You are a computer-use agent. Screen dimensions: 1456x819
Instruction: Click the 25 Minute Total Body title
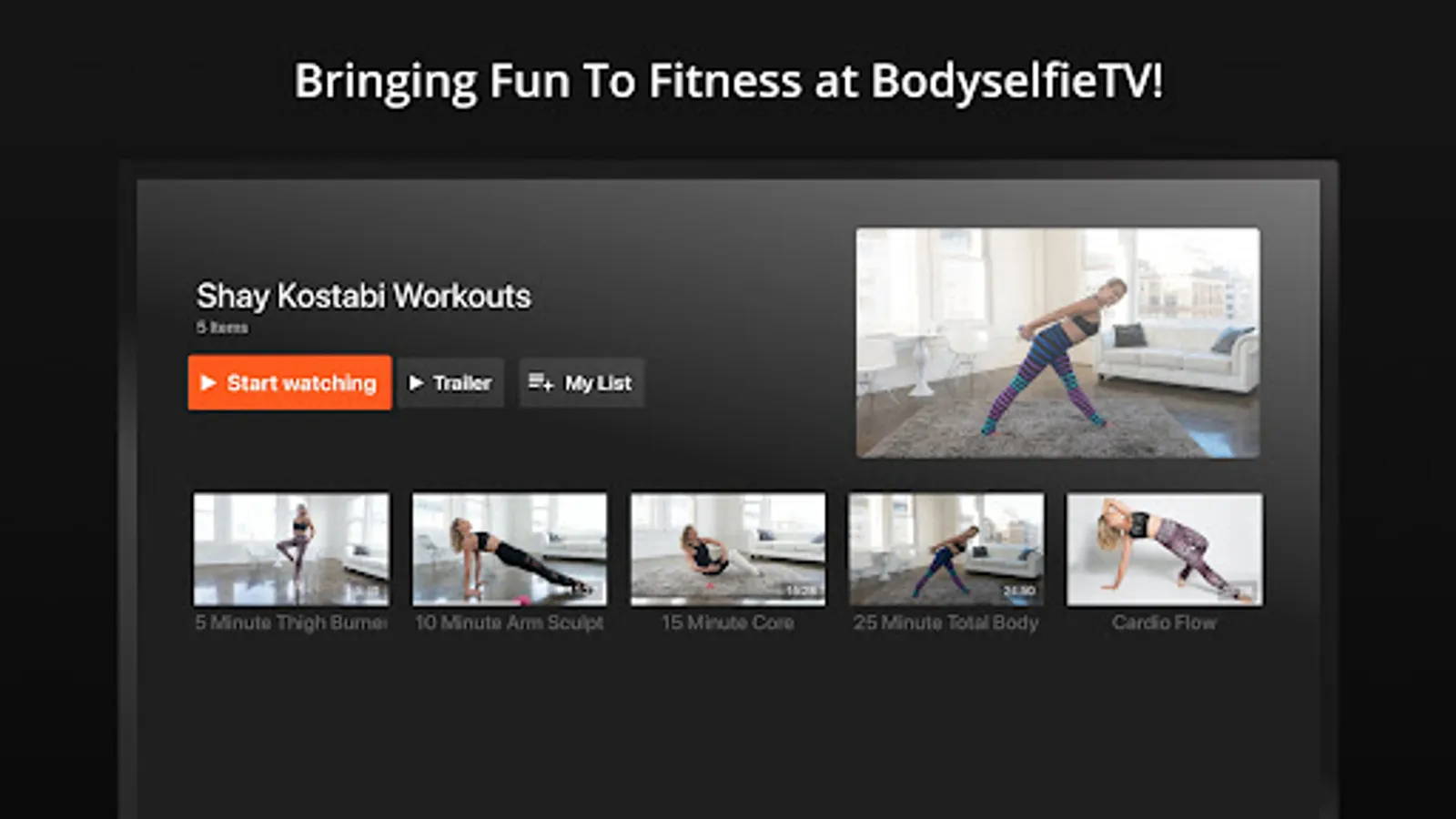tap(946, 623)
